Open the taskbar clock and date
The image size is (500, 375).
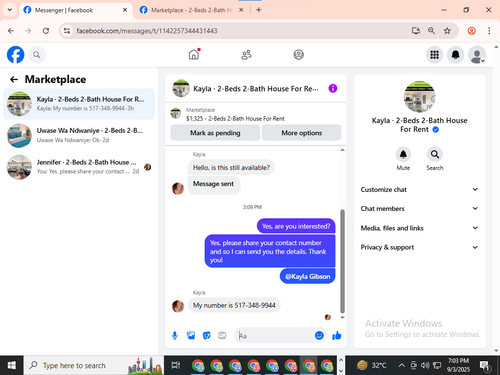(458, 365)
